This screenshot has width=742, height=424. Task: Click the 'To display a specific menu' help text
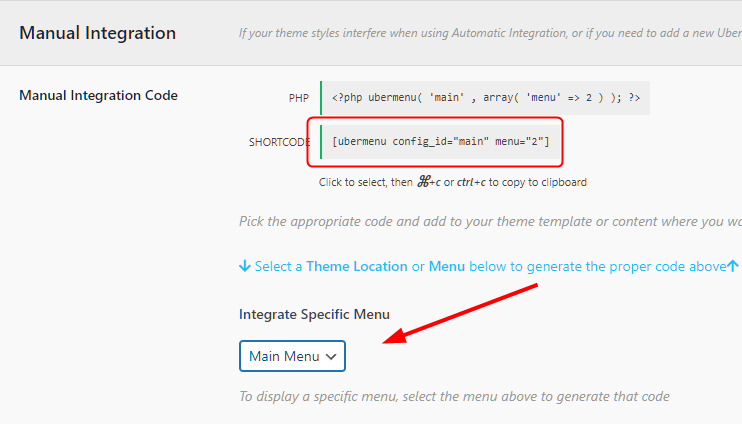[454, 396]
